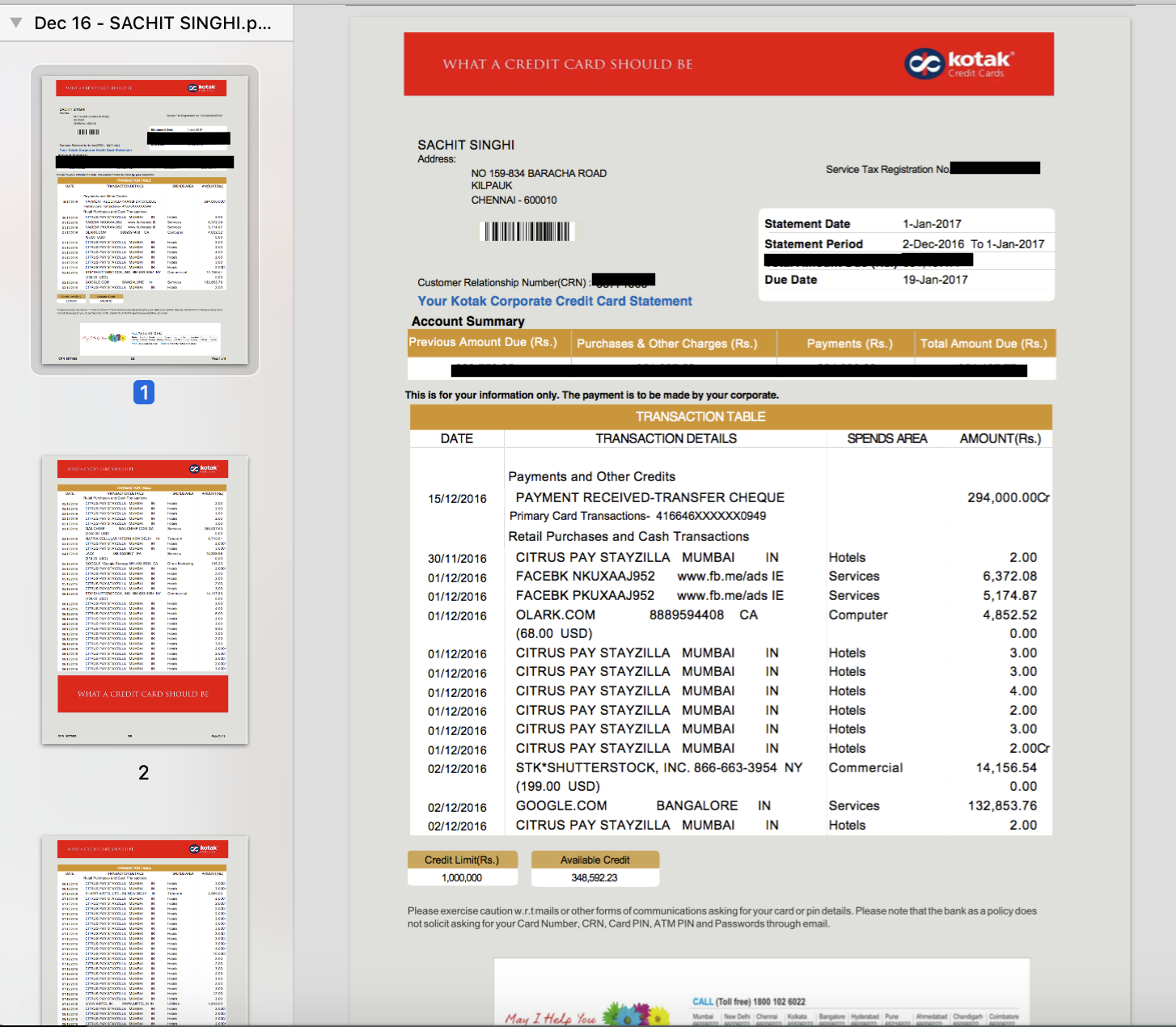The image size is (1176, 1027).
Task: Click the 294,000.00Cr payment amount
Action: [1009, 497]
